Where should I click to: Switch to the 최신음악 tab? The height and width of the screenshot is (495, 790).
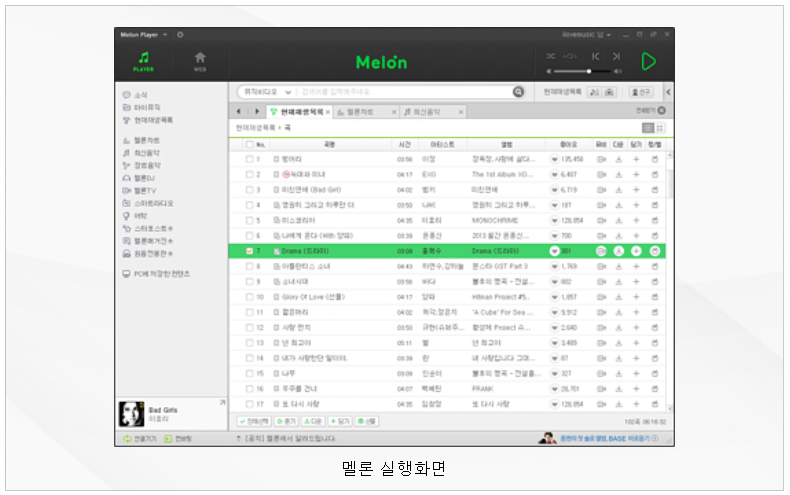pyautogui.click(x=427, y=112)
